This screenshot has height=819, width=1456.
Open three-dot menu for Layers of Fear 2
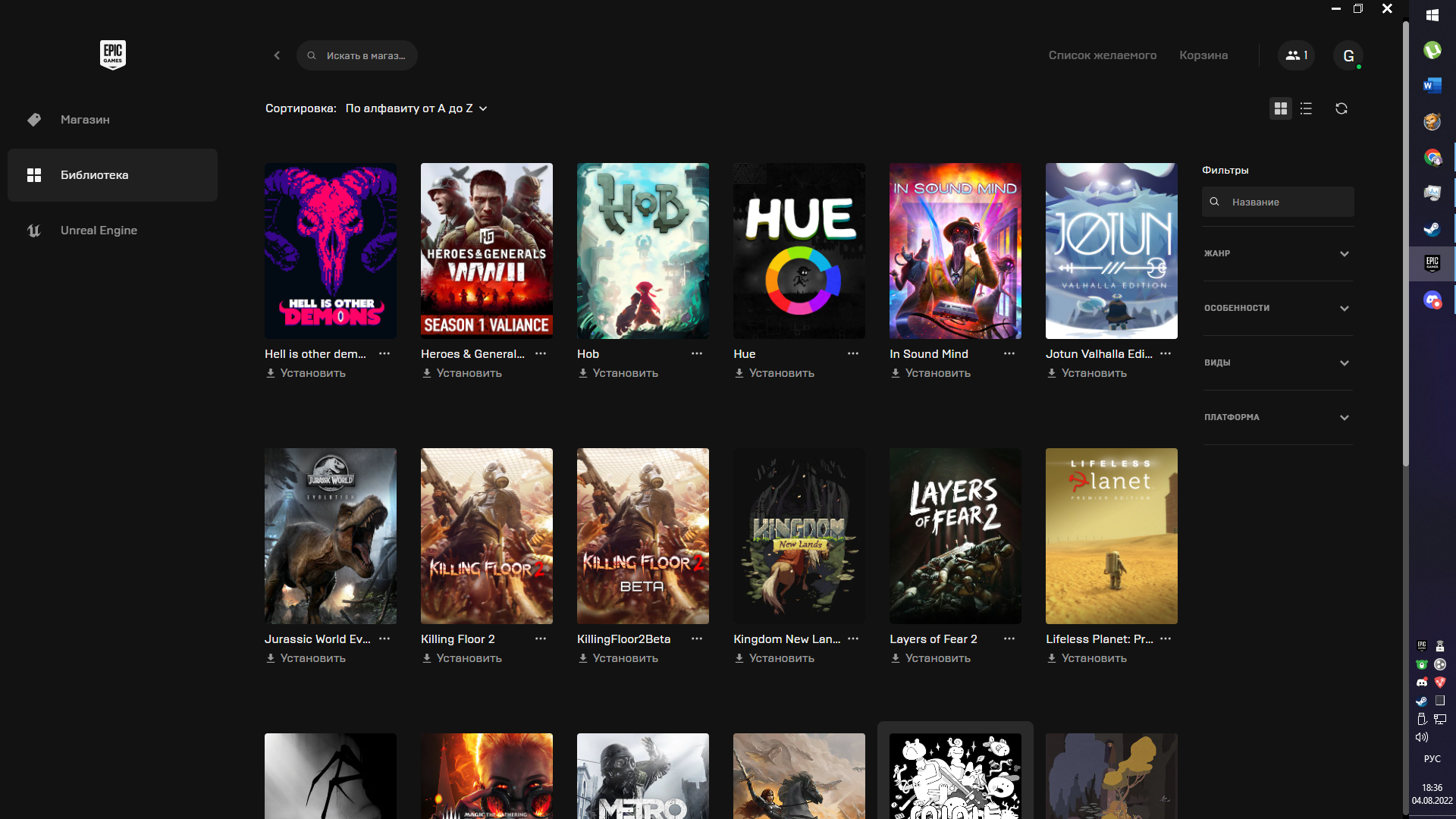pos(1009,639)
